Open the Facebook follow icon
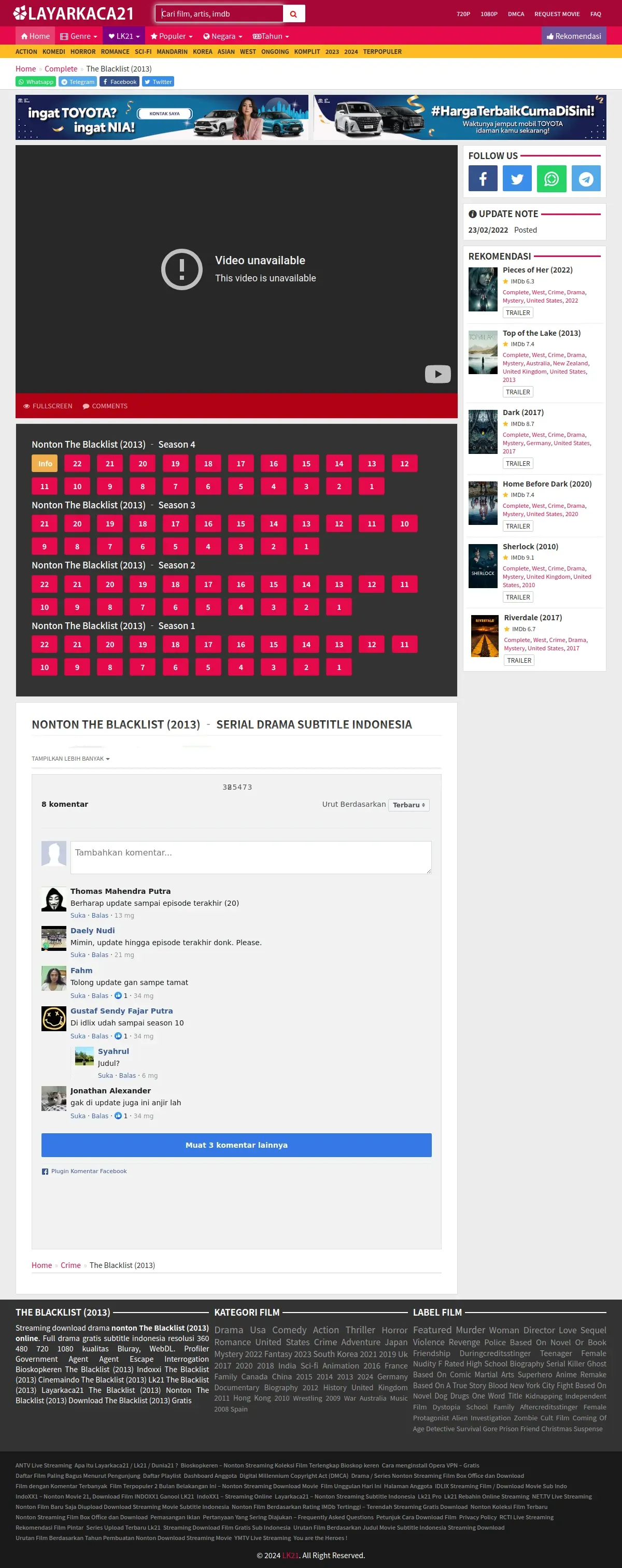The height and width of the screenshot is (1568, 622). (x=483, y=178)
